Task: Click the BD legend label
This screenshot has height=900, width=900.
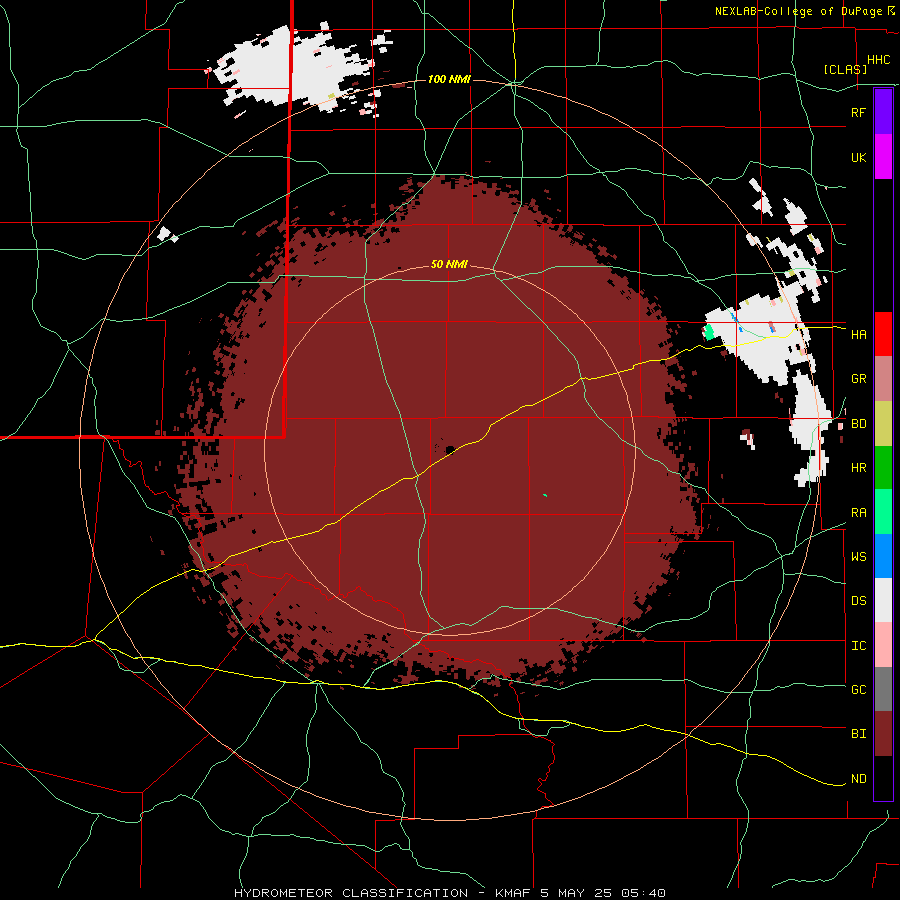Action: pos(859,424)
